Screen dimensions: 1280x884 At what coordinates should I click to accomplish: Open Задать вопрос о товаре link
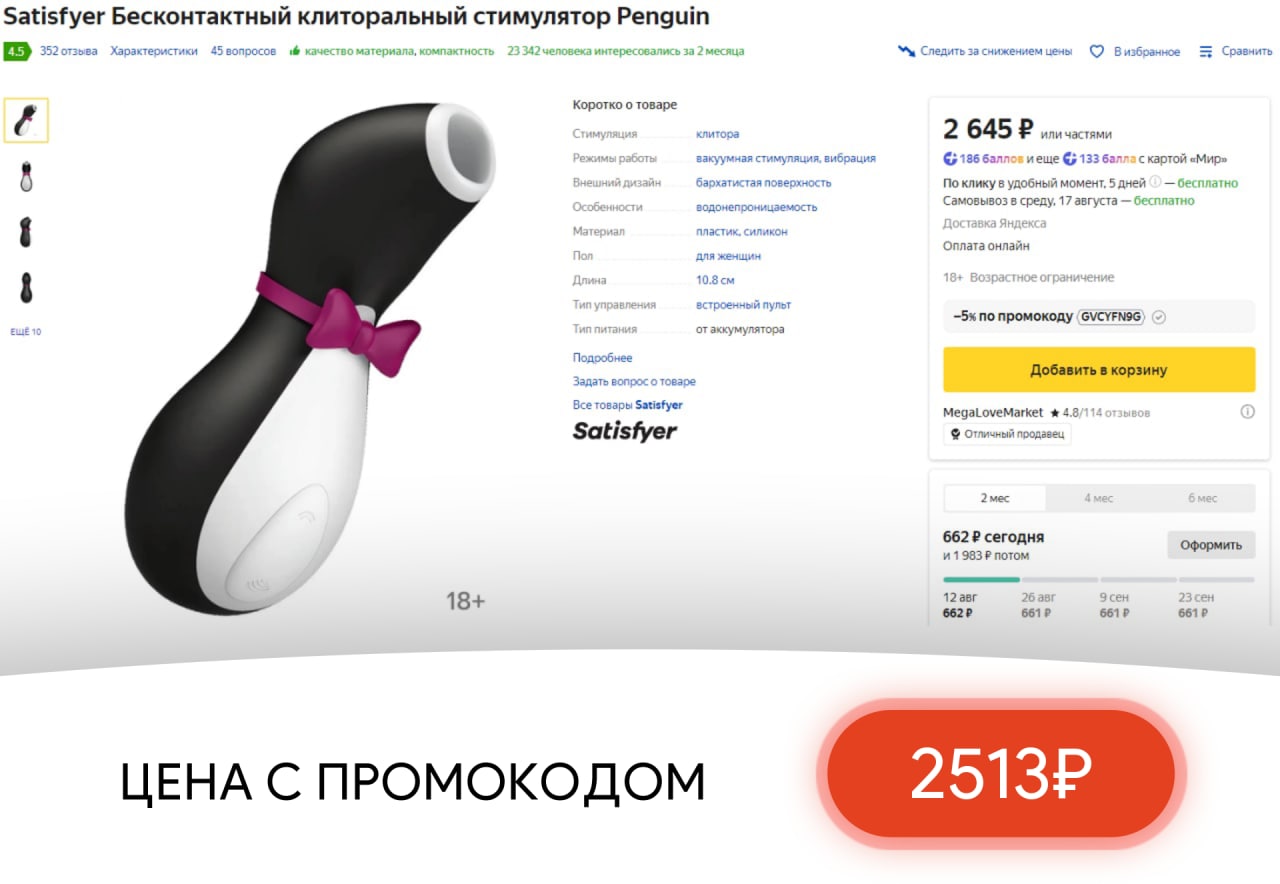[634, 382]
